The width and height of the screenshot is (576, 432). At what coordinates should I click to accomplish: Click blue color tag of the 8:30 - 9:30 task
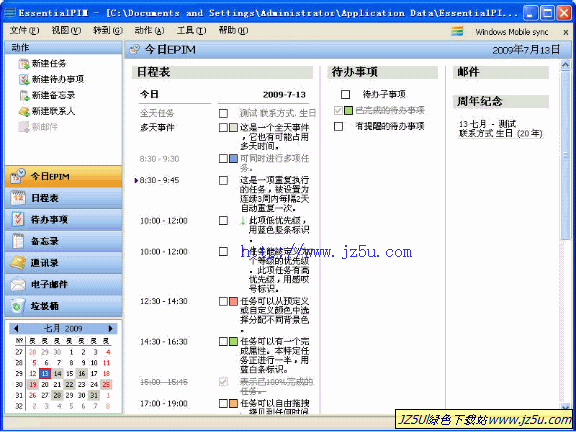233,159
